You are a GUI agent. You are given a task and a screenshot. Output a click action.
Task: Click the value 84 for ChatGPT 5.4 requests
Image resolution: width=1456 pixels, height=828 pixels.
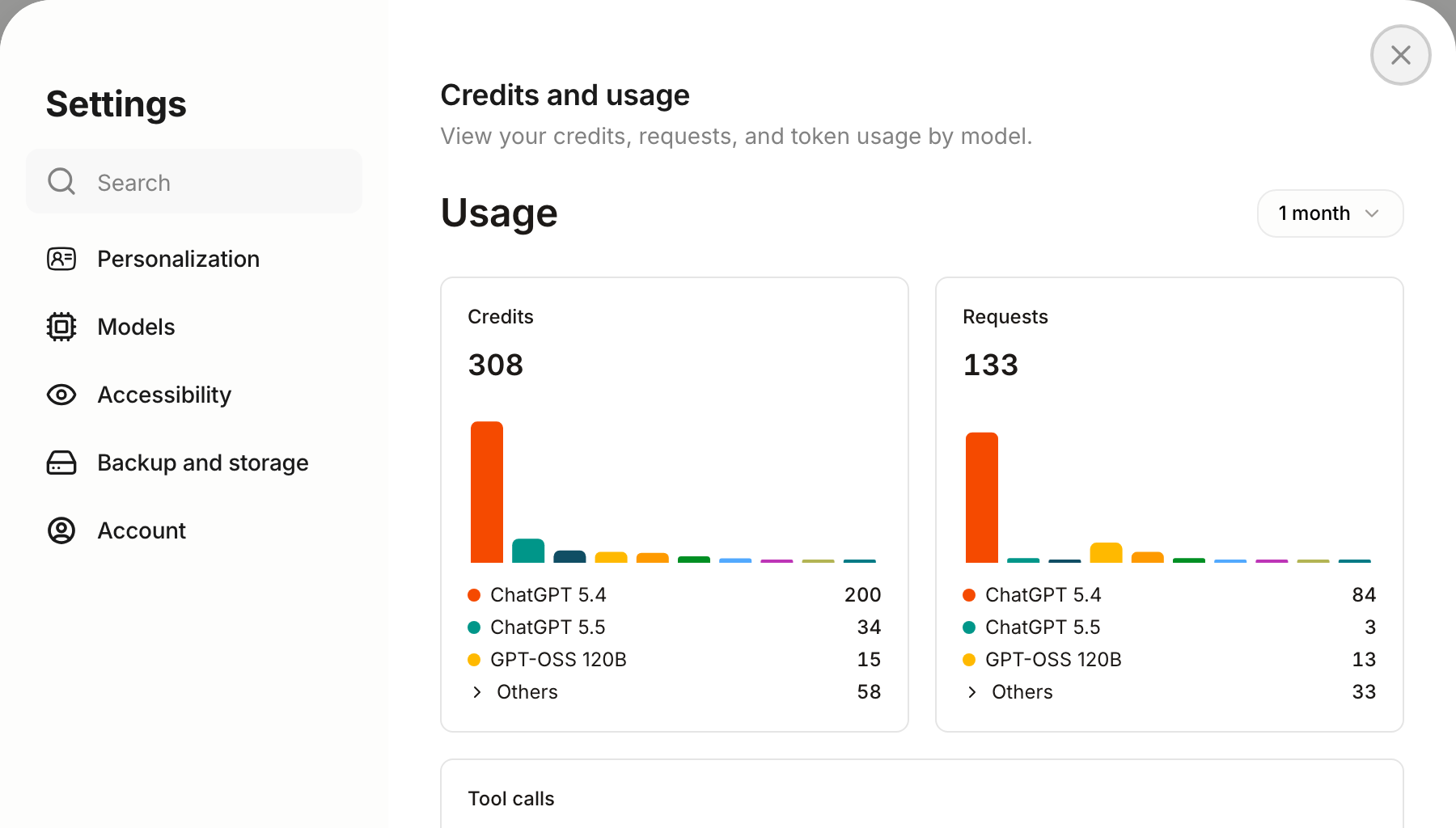click(x=1364, y=595)
